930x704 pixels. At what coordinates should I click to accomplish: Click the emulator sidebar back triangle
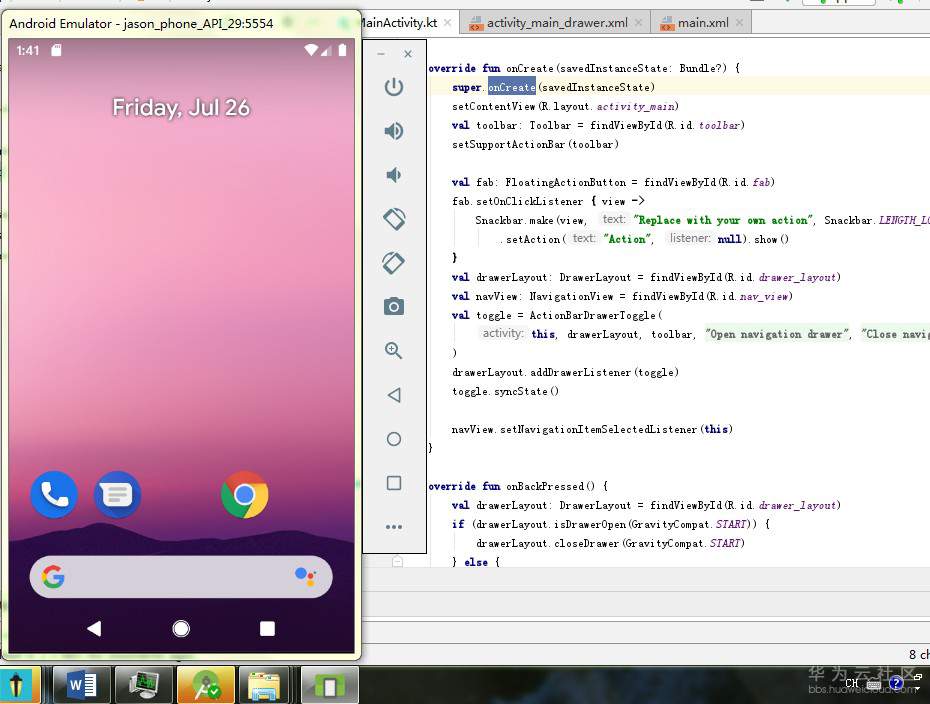click(394, 395)
